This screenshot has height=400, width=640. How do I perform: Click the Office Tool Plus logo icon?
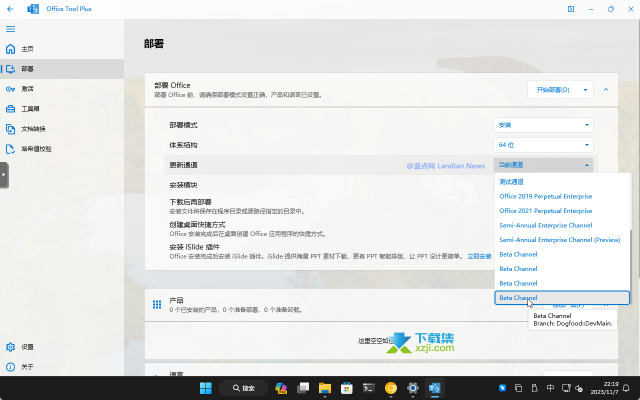pyautogui.click(x=33, y=9)
